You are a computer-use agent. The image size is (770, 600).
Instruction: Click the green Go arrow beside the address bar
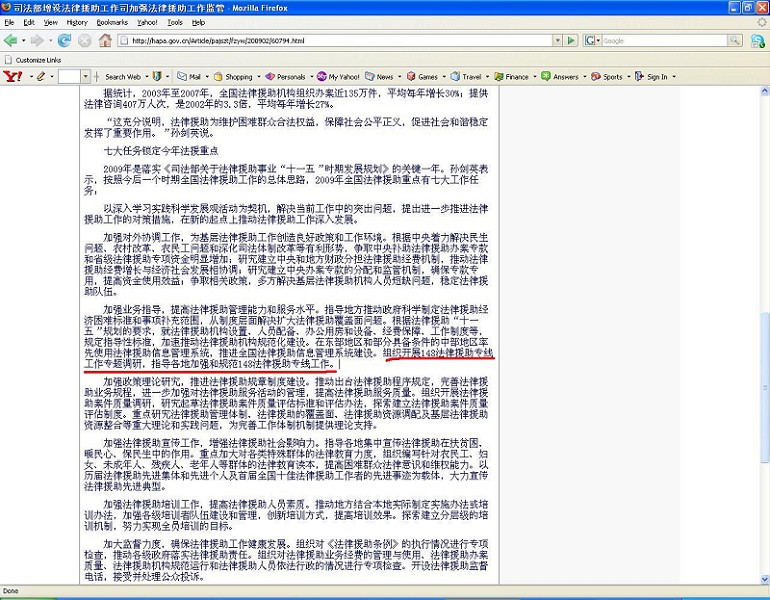point(571,40)
